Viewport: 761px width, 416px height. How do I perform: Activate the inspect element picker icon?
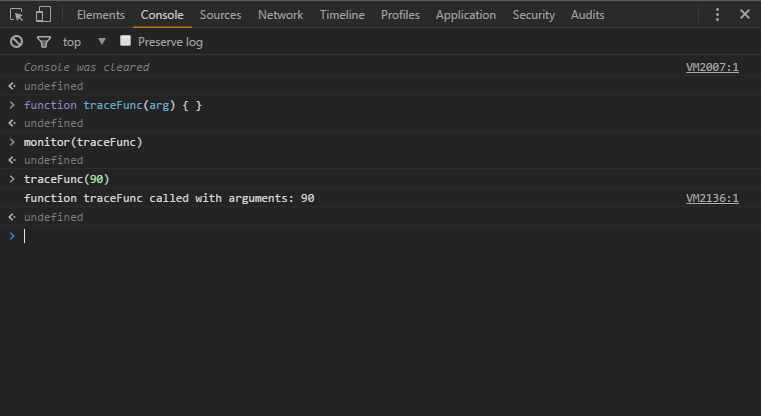tap(17, 15)
